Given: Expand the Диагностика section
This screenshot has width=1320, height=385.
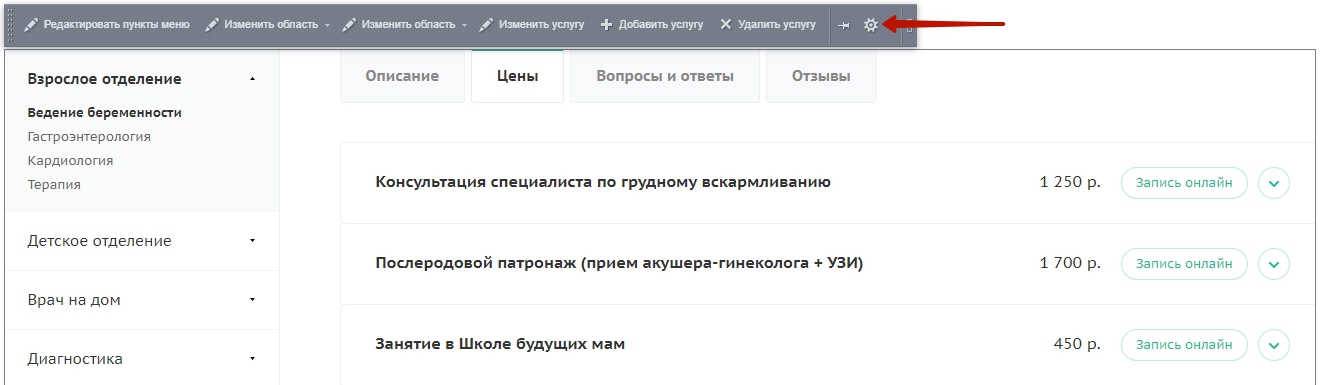Looking at the screenshot, I should point(252,358).
